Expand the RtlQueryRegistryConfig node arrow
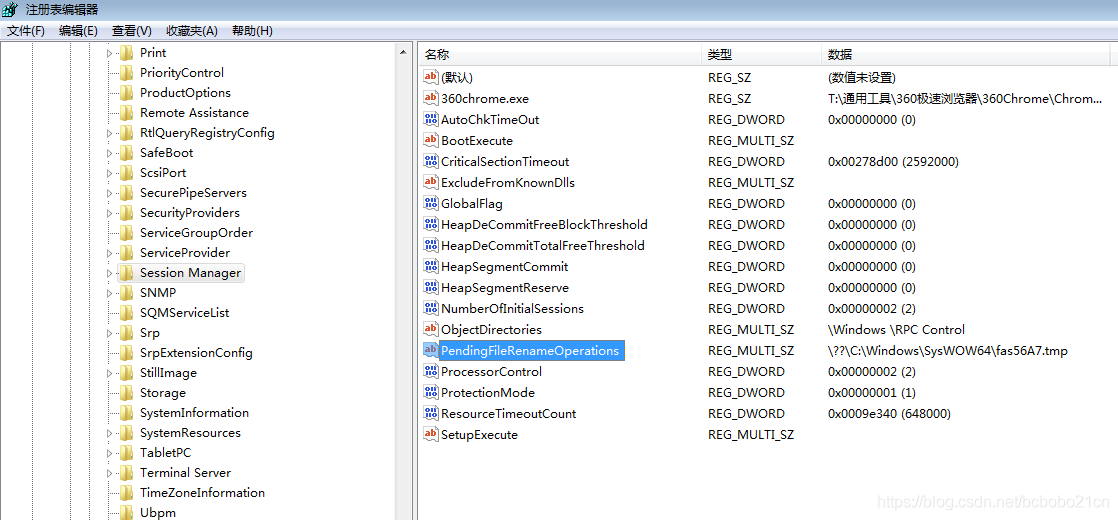This screenshot has width=1118, height=520. coord(109,133)
